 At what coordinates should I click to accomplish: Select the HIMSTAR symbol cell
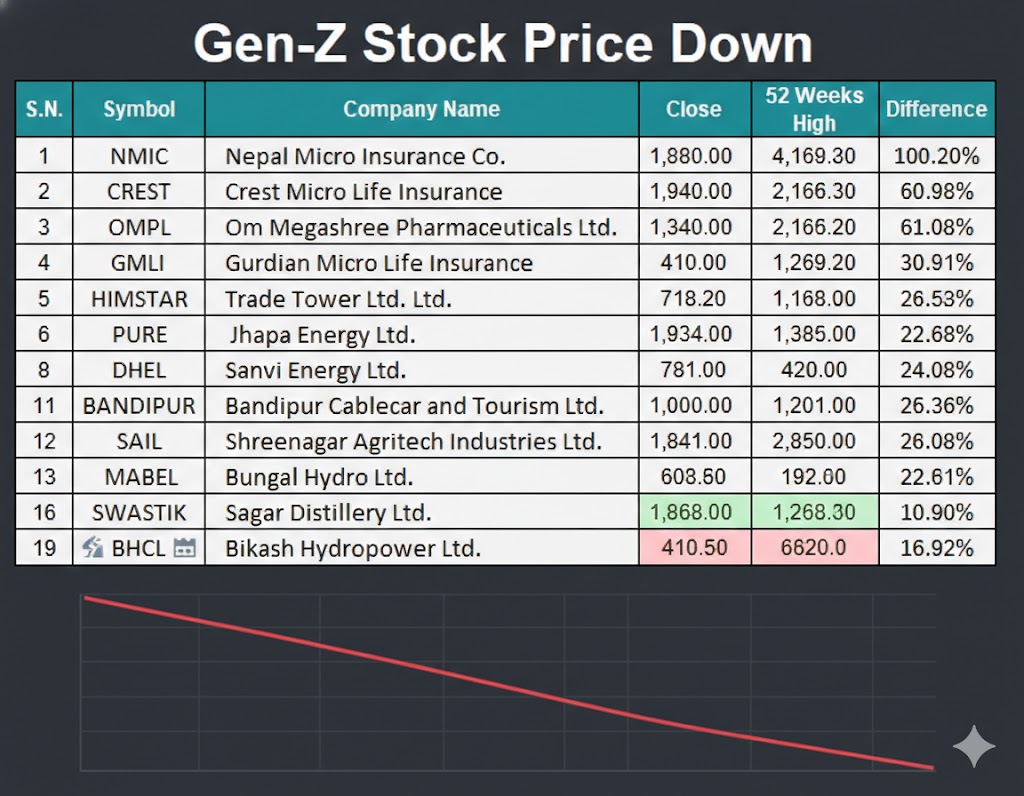[x=139, y=298]
